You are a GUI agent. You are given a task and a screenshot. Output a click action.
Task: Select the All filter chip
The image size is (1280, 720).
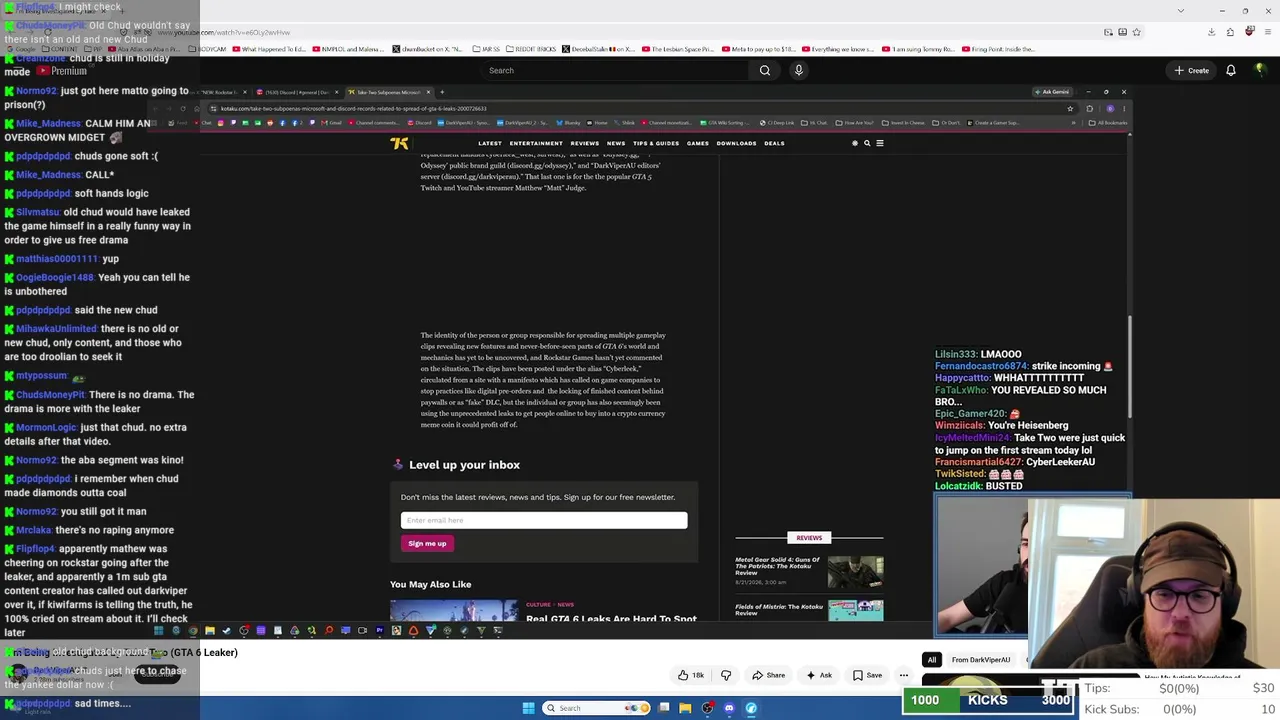click(932, 660)
